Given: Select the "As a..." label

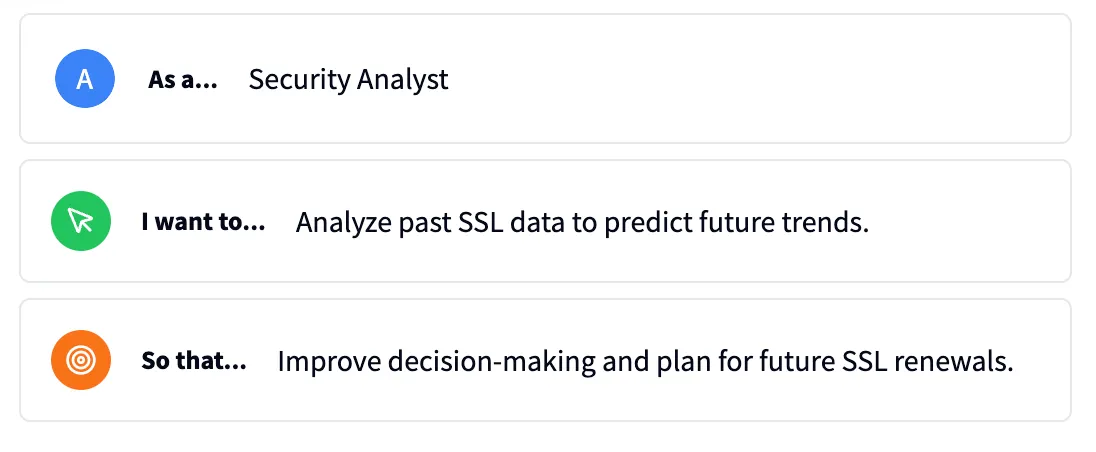Looking at the screenshot, I should (183, 79).
